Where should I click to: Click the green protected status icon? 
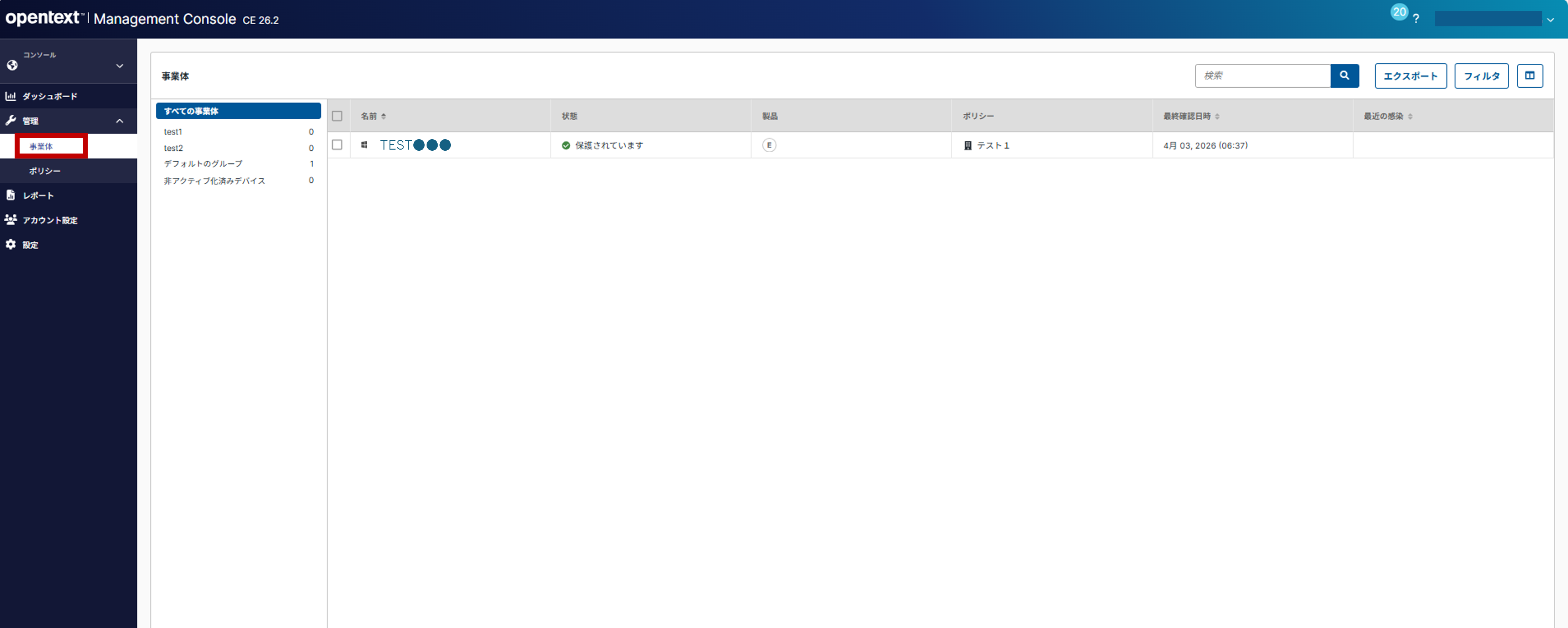(566, 145)
